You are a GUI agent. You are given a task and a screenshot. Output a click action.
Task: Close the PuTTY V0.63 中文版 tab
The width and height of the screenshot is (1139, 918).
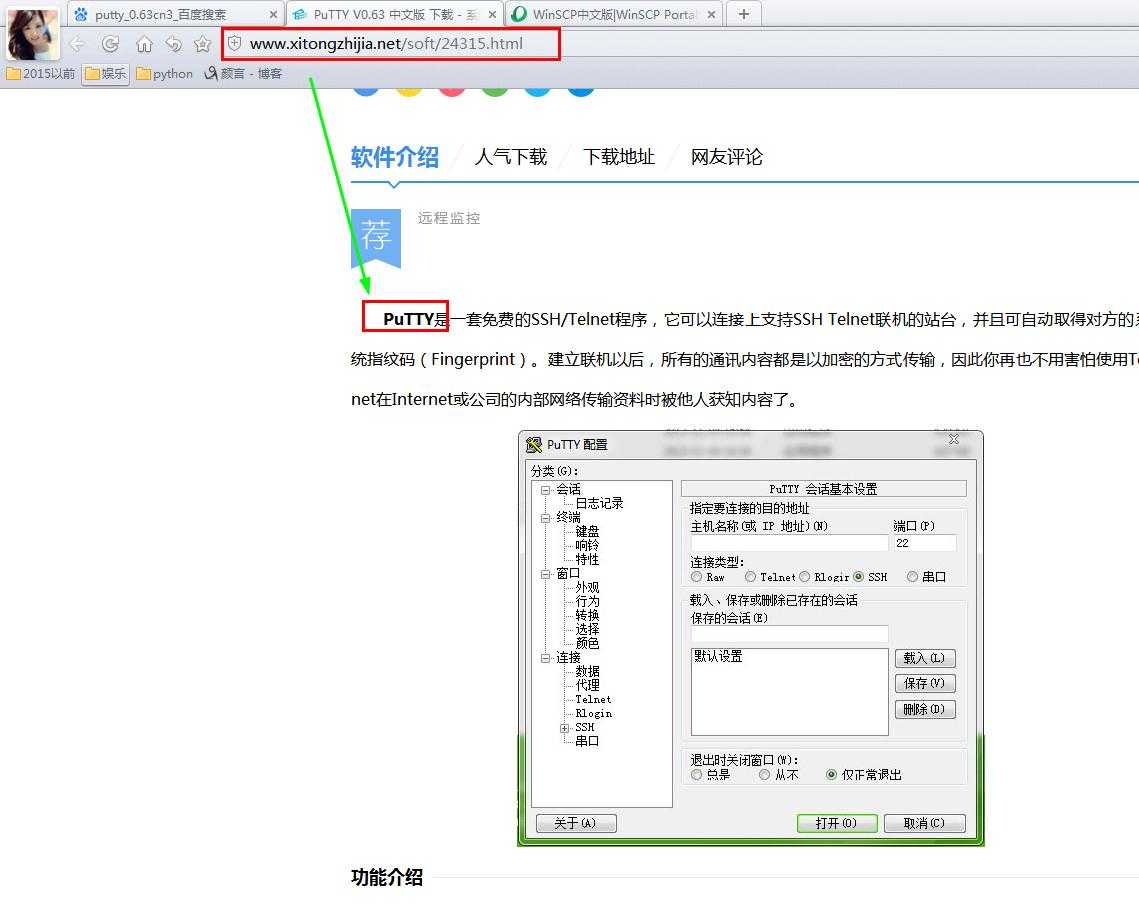[493, 15]
